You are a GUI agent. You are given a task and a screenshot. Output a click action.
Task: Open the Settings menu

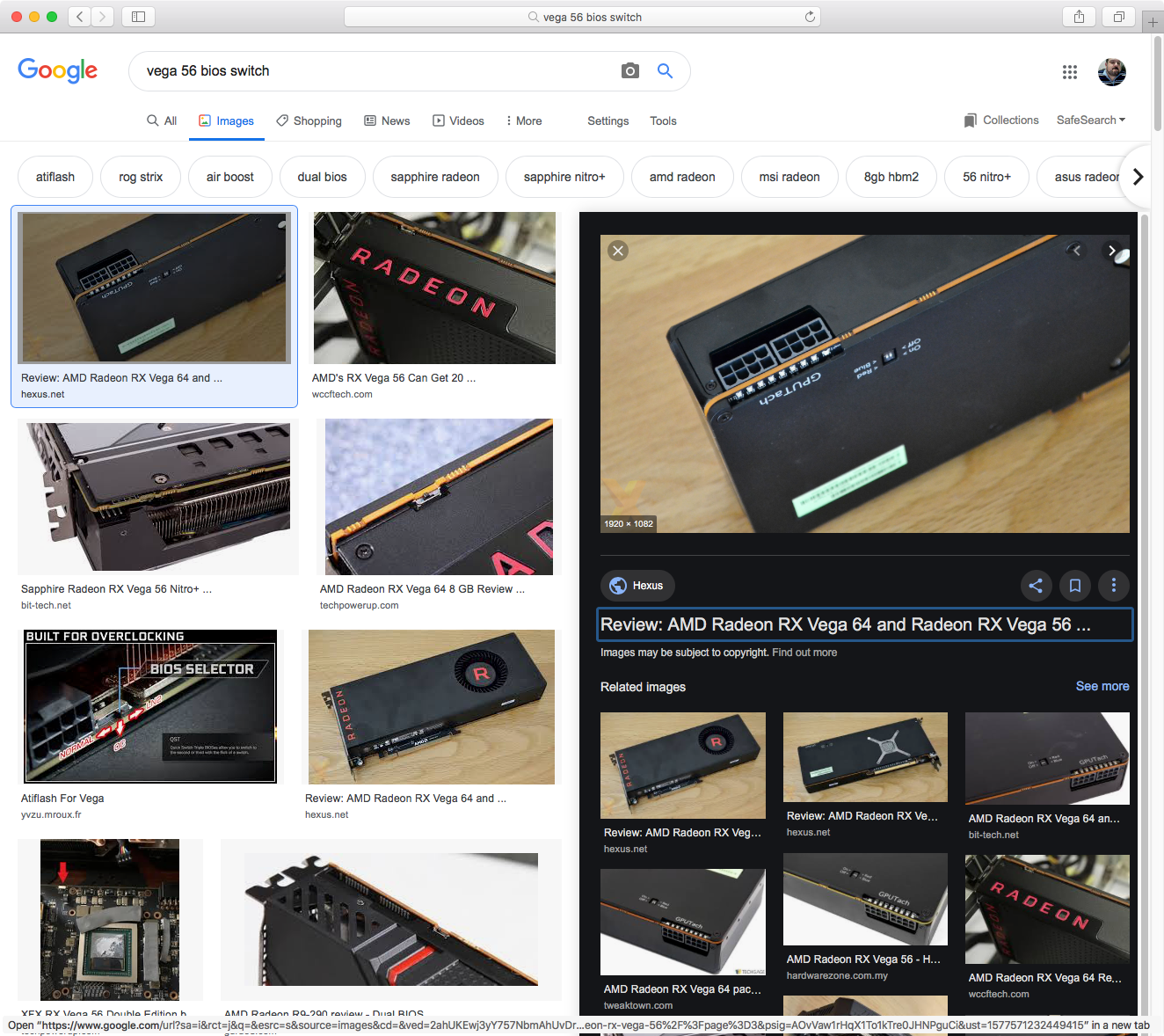(x=608, y=121)
